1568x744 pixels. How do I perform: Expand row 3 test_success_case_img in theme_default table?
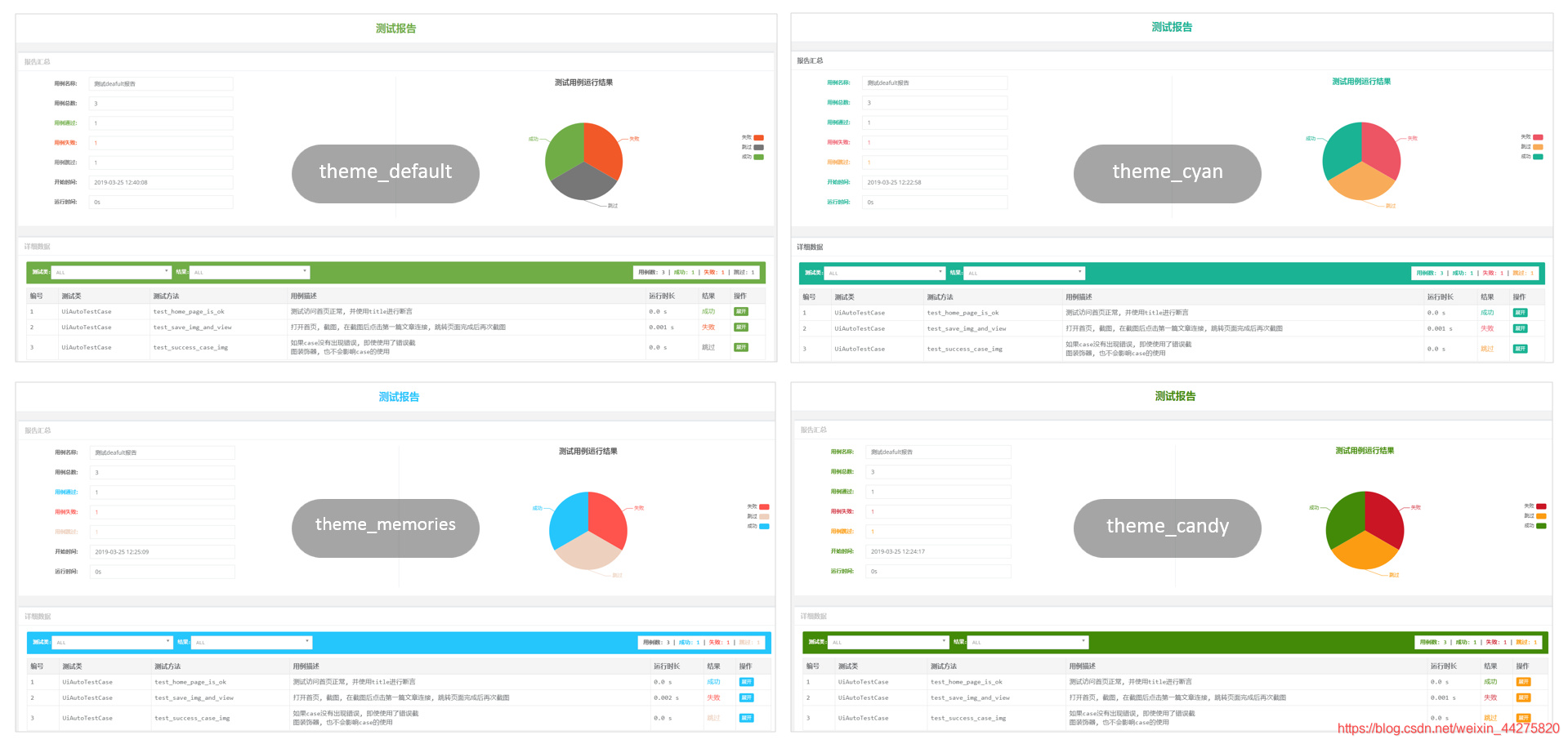[x=741, y=347]
